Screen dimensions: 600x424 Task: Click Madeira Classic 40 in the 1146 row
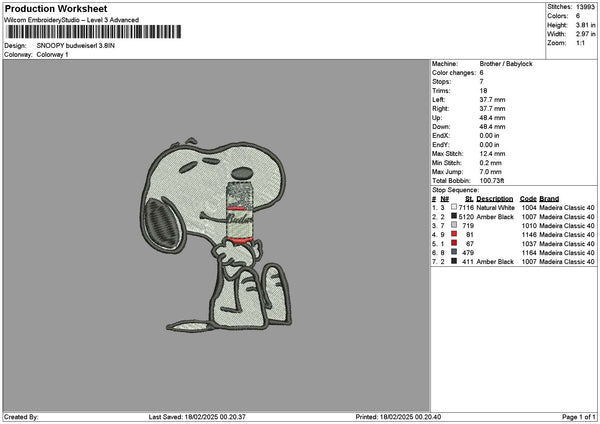click(567, 235)
